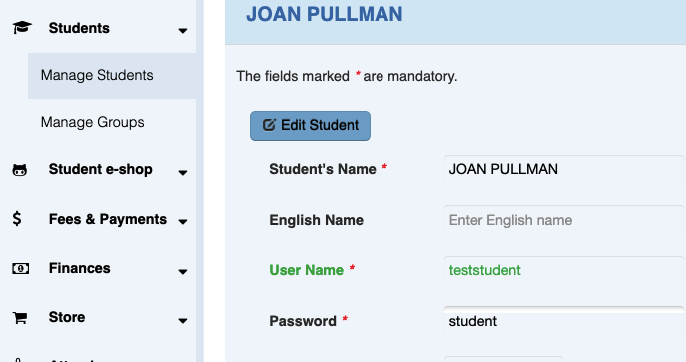
Task: Click the Student's Name field
Action: point(564,169)
